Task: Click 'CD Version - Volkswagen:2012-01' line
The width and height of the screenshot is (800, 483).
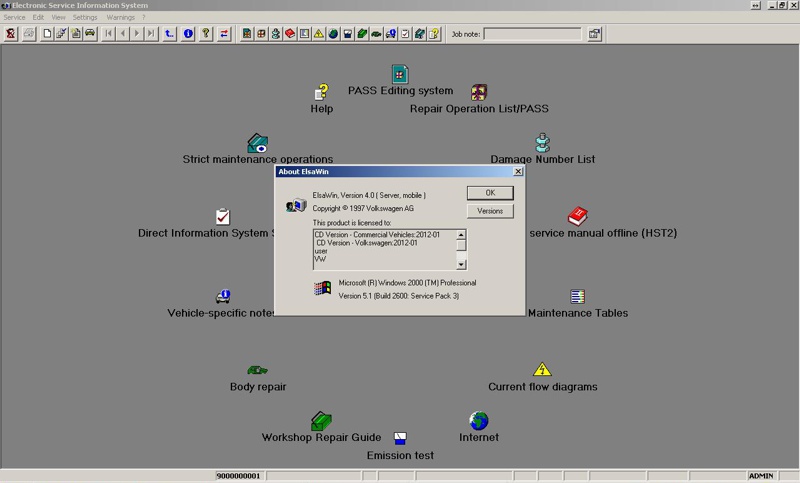Action: pyautogui.click(x=367, y=243)
